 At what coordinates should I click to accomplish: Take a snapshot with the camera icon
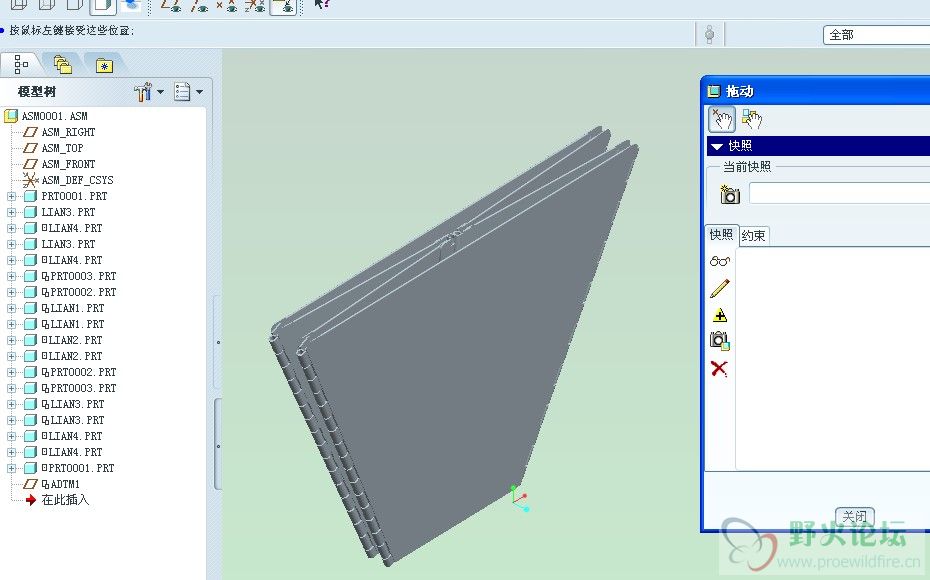click(730, 195)
